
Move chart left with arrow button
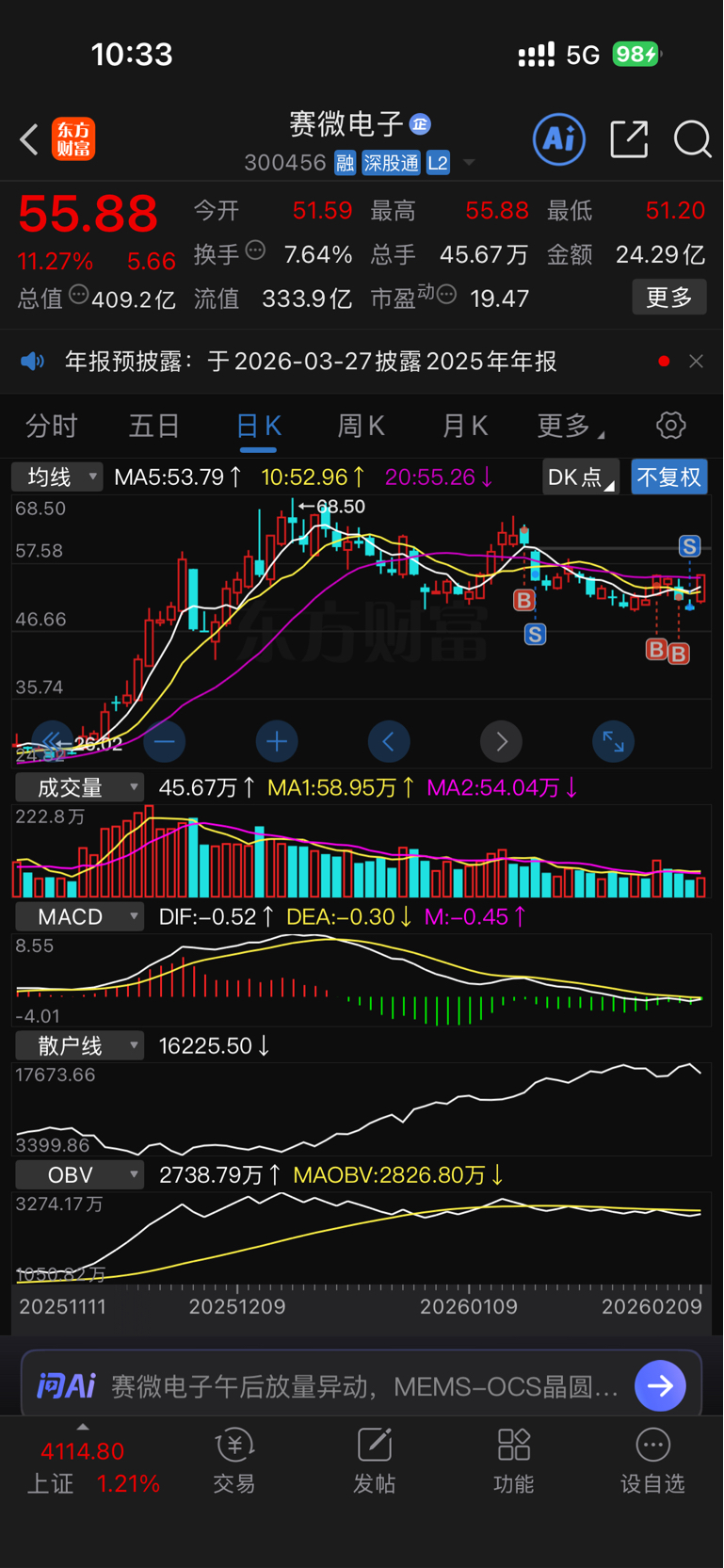[389, 742]
